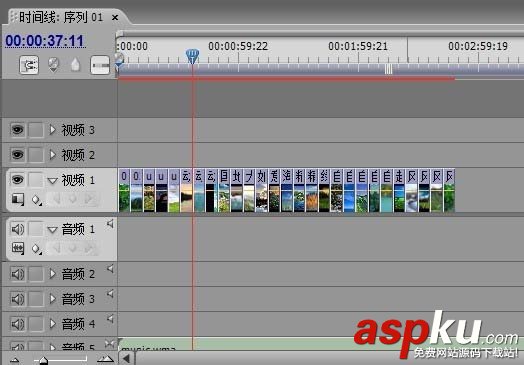This screenshot has width=524, height=365.
Task: Toggle lock box for 音频 3 track
Action: (x=35, y=299)
